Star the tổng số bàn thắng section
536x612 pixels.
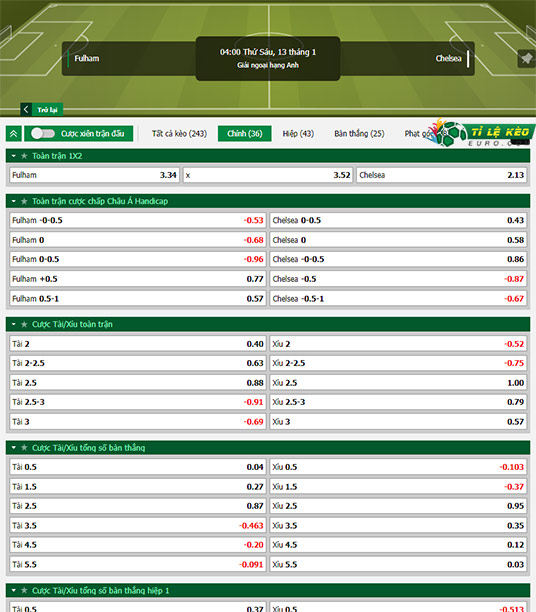(24, 448)
